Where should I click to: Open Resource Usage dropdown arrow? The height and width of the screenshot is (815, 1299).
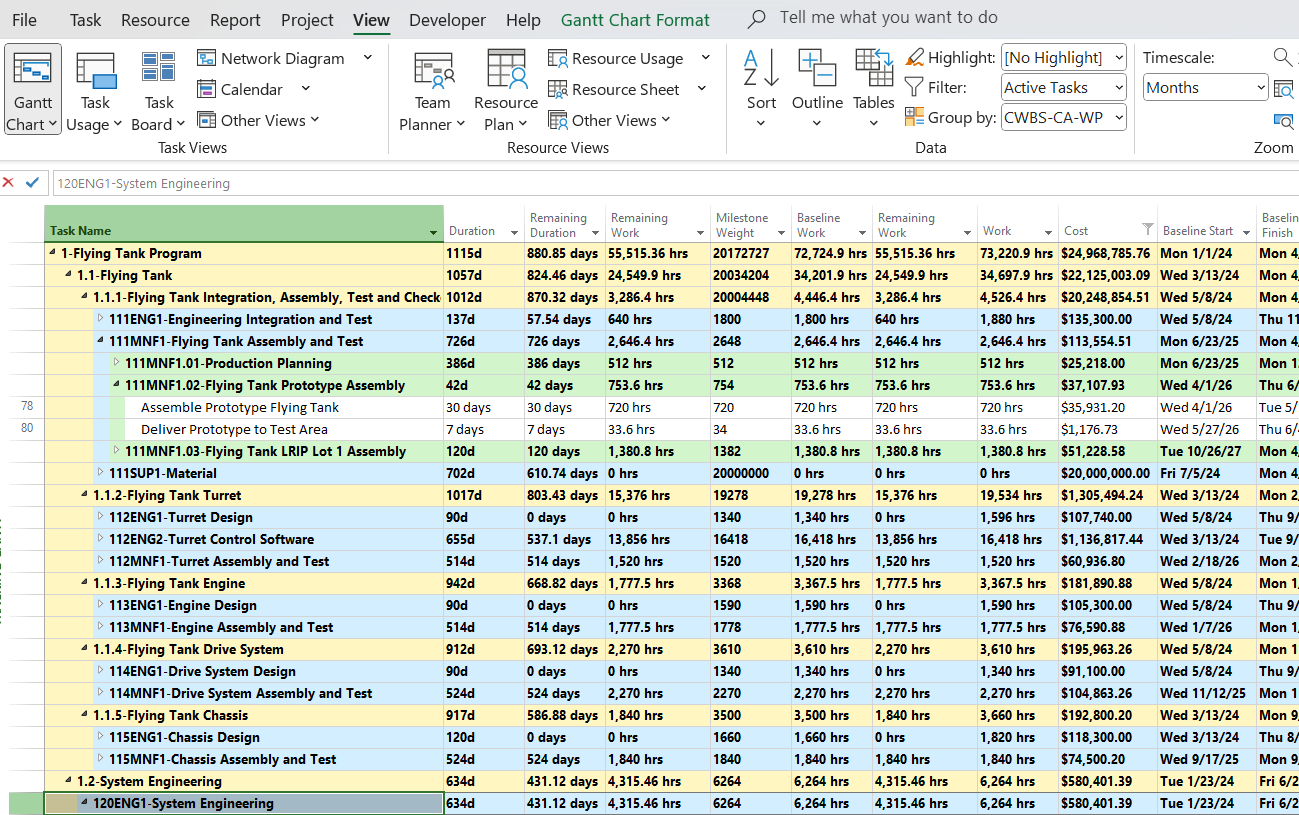click(x=706, y=58)
